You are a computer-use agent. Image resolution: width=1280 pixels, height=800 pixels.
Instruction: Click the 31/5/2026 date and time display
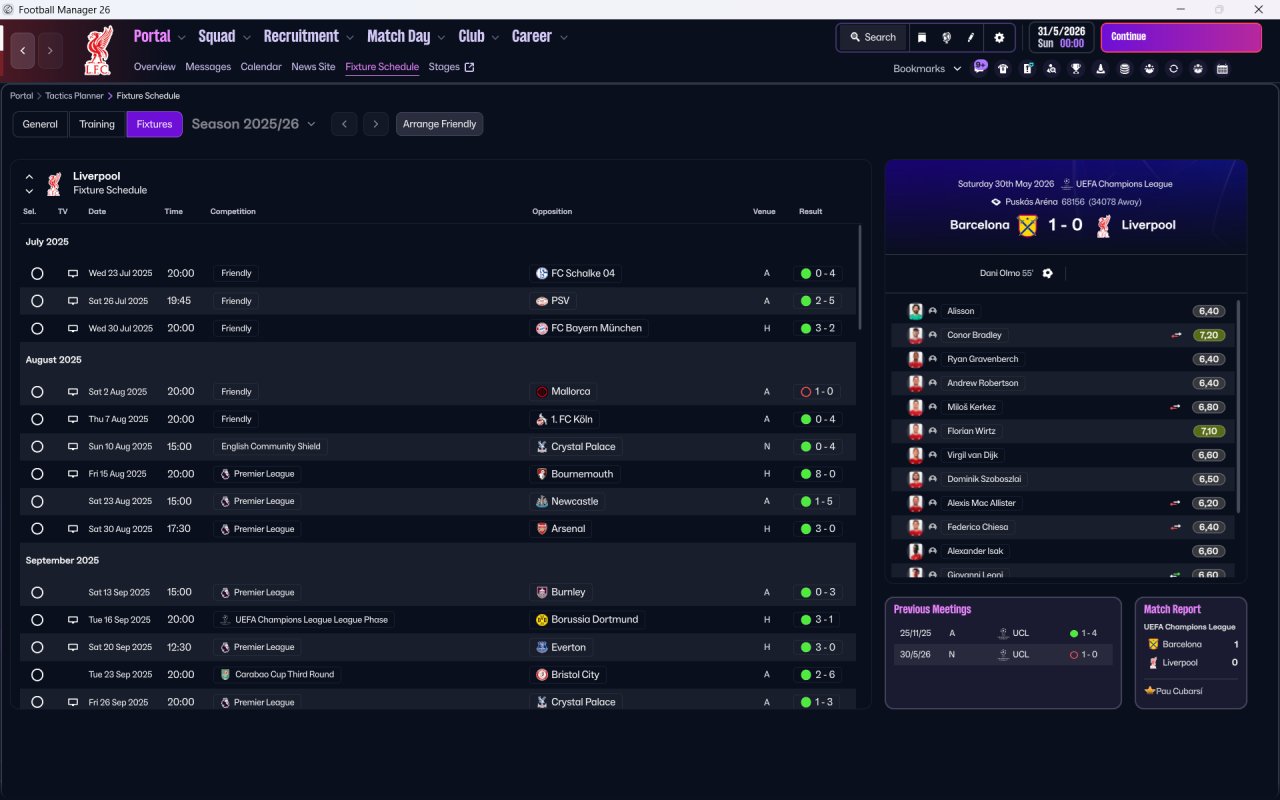click(x=1062, y=37)
